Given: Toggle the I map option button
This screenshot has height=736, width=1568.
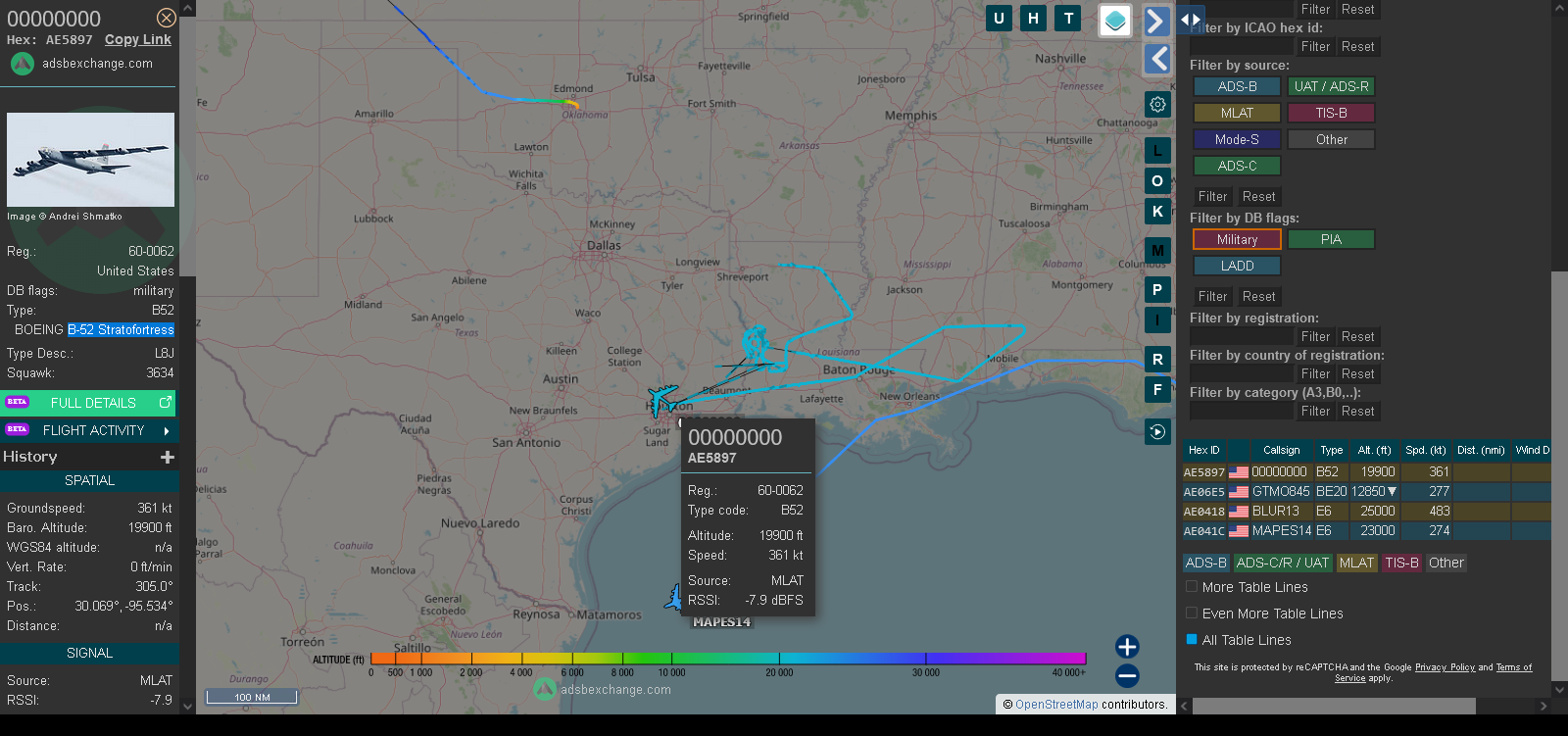Looking at the screenshot, I should tap(1157, 320).
